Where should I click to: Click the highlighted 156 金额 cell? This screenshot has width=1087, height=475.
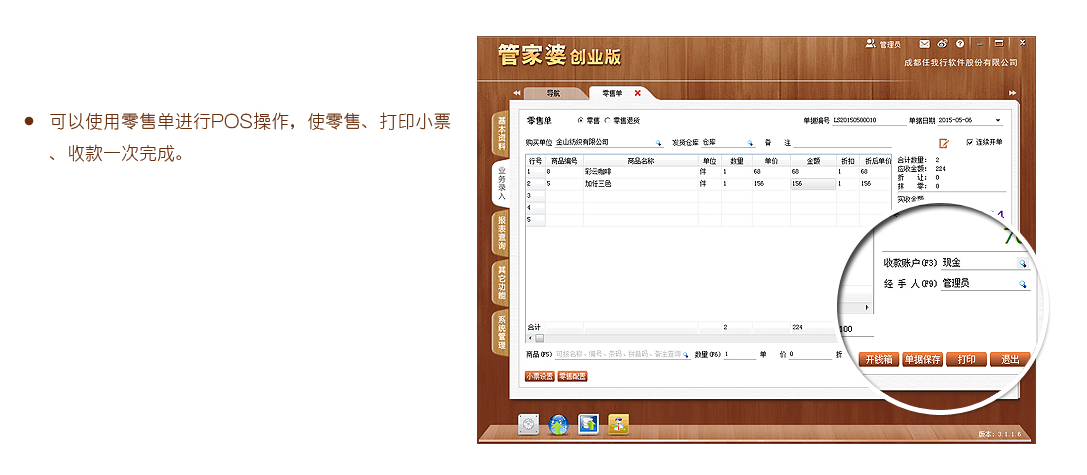click(812, 184)
